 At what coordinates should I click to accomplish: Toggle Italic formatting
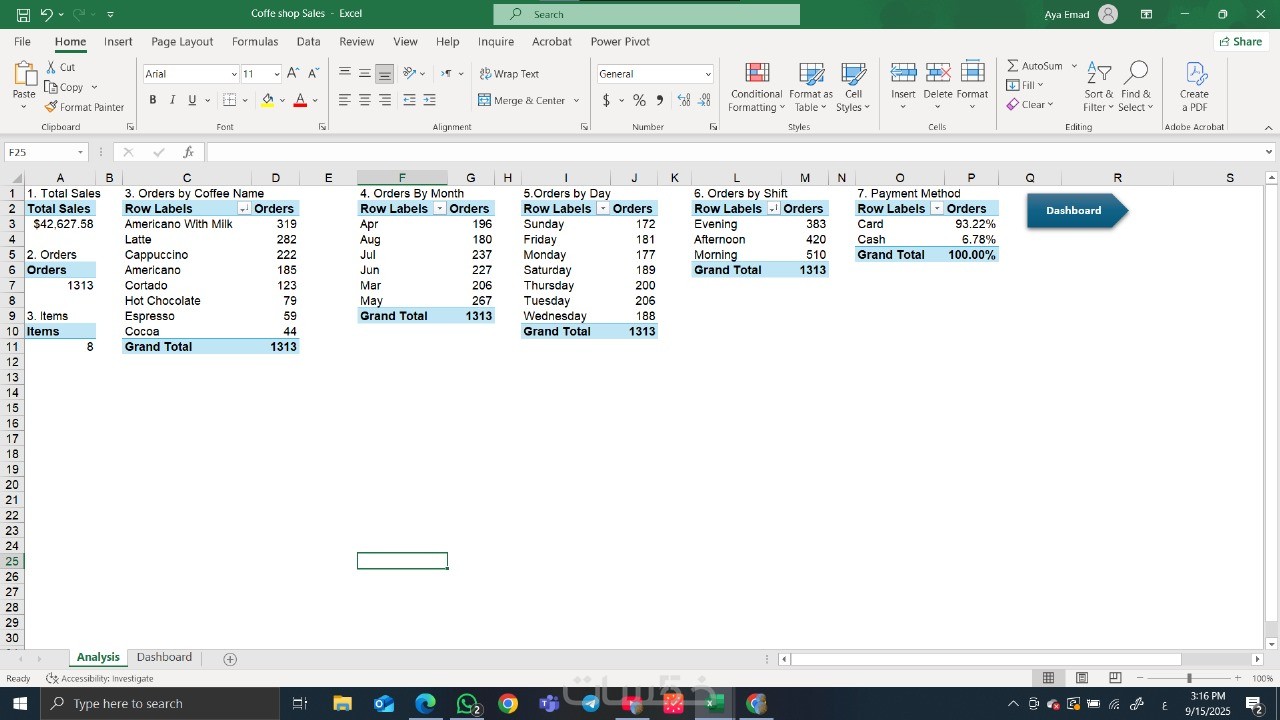[x=172, y=100]
